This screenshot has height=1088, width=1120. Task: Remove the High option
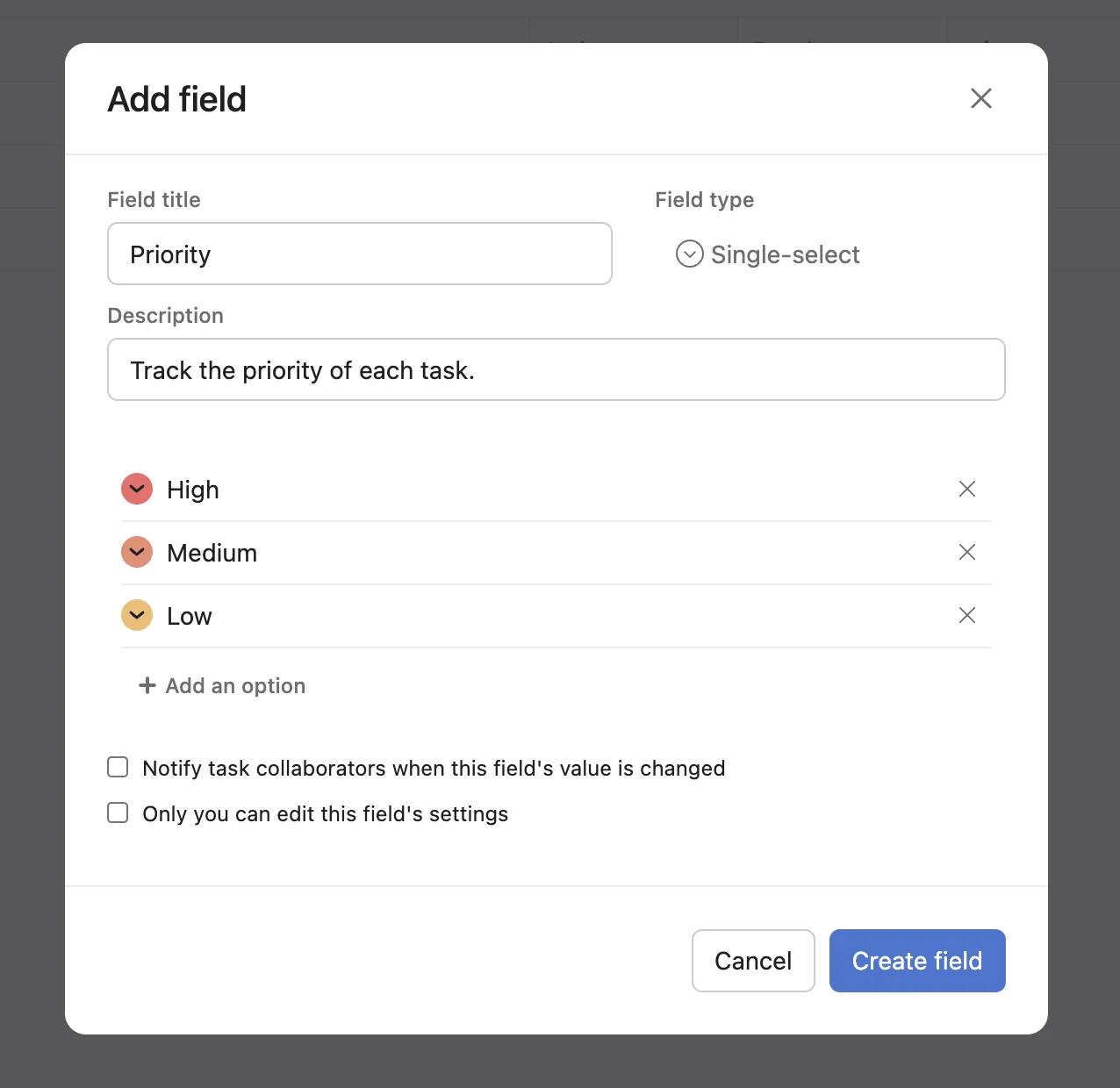[x=966, y=489]
